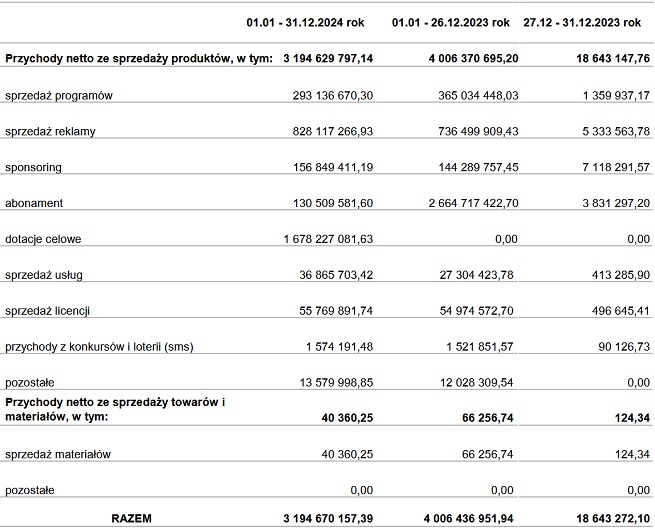Click the sprzedaż reklamy 2024 value 828 117 266,93
The width and height of the screenshot is (655, 530).
[x=333, y=132]
